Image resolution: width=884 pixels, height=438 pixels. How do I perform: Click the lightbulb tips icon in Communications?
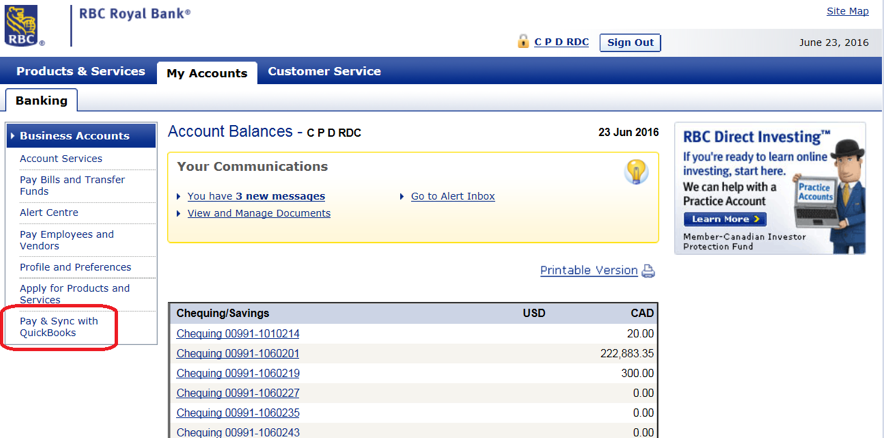[x=636, y=172]
